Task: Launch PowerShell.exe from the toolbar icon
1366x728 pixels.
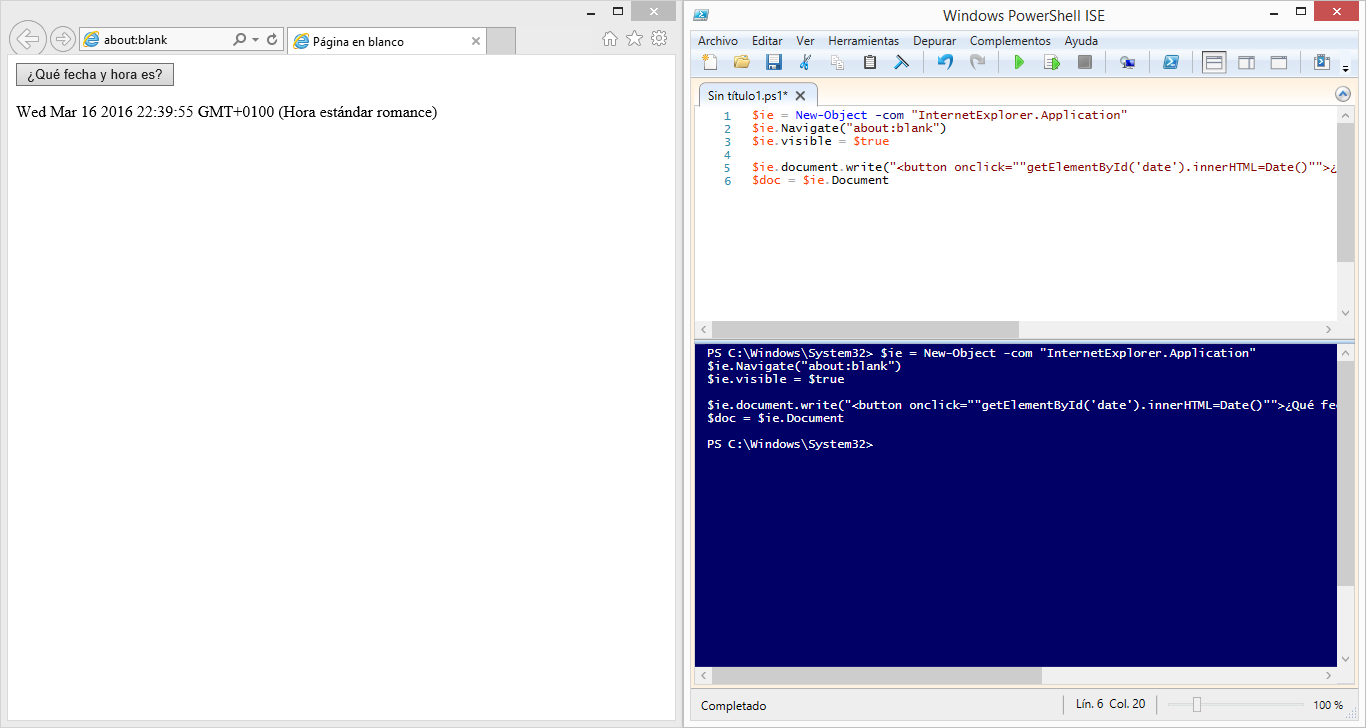Action: click(1170, 63)
